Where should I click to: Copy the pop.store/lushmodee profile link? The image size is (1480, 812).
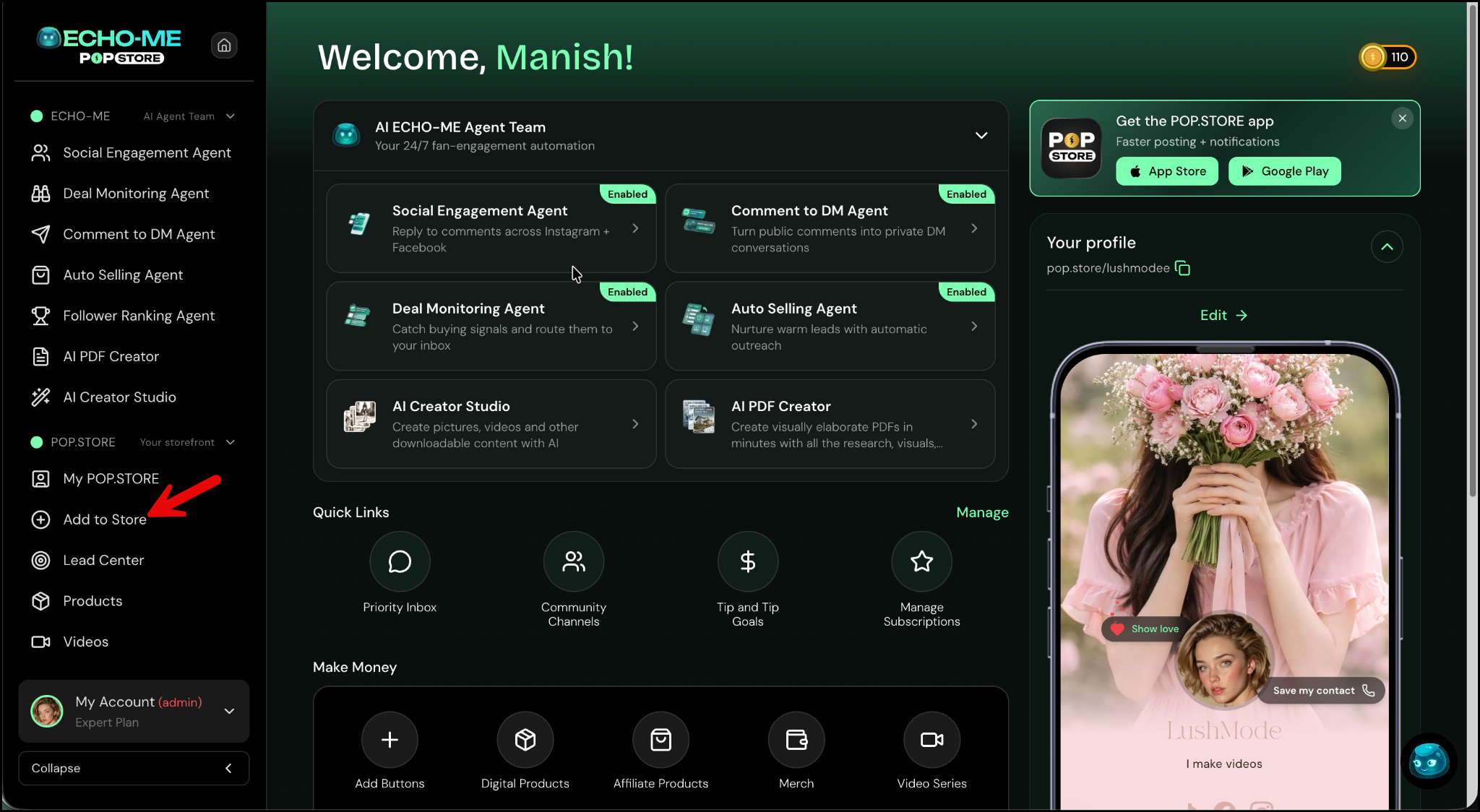point(1183,268)
